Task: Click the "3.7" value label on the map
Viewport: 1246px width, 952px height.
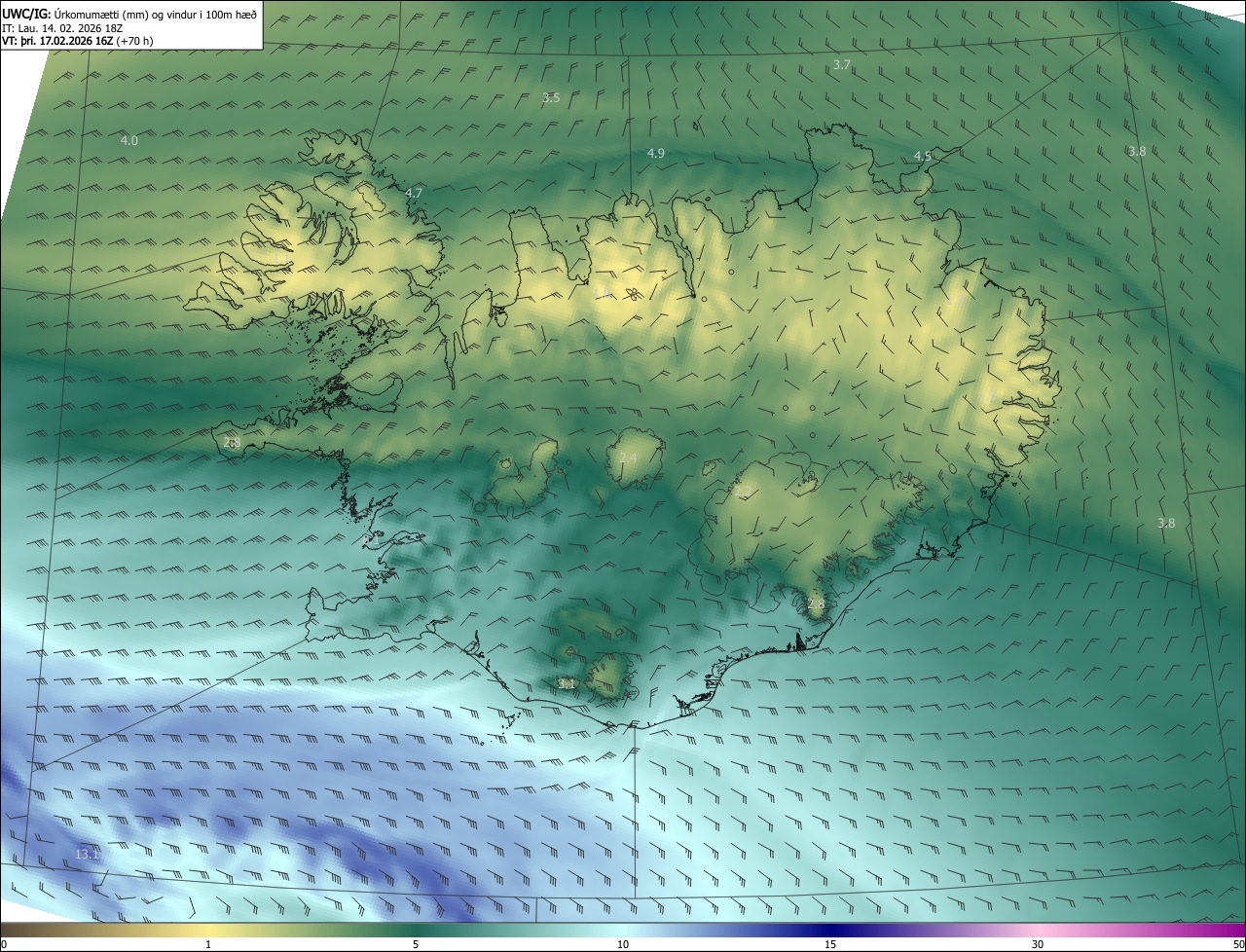Action: (842, 64)
